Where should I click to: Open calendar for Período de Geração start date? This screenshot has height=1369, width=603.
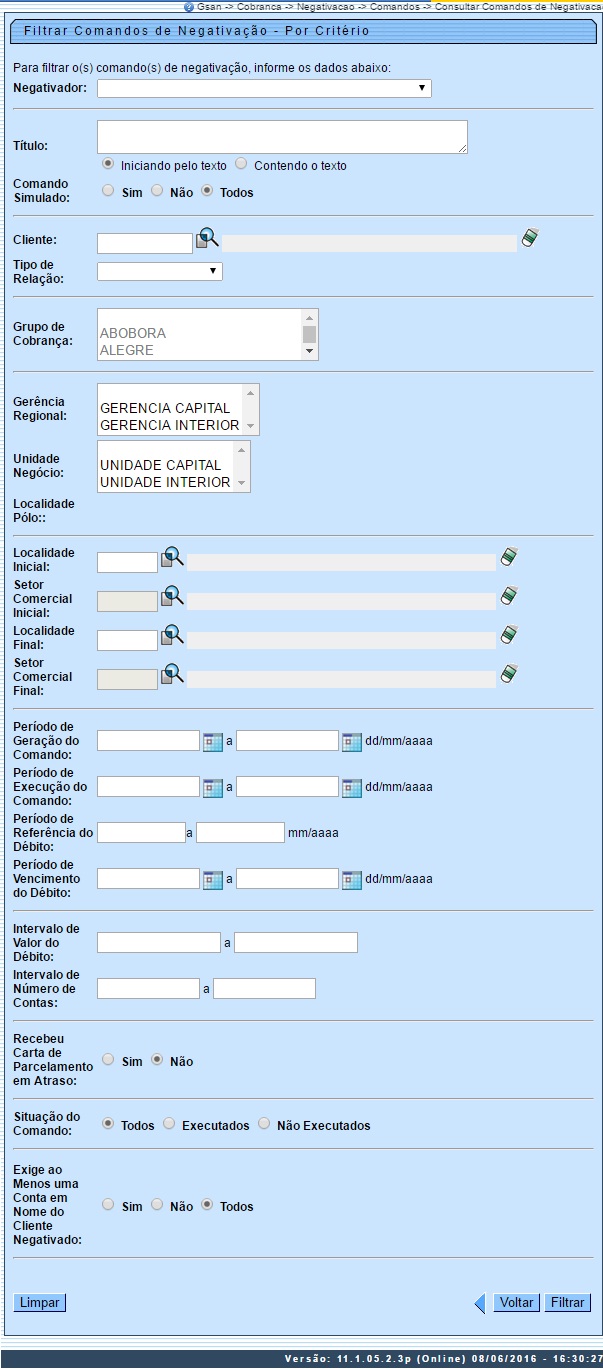point(212,741)
